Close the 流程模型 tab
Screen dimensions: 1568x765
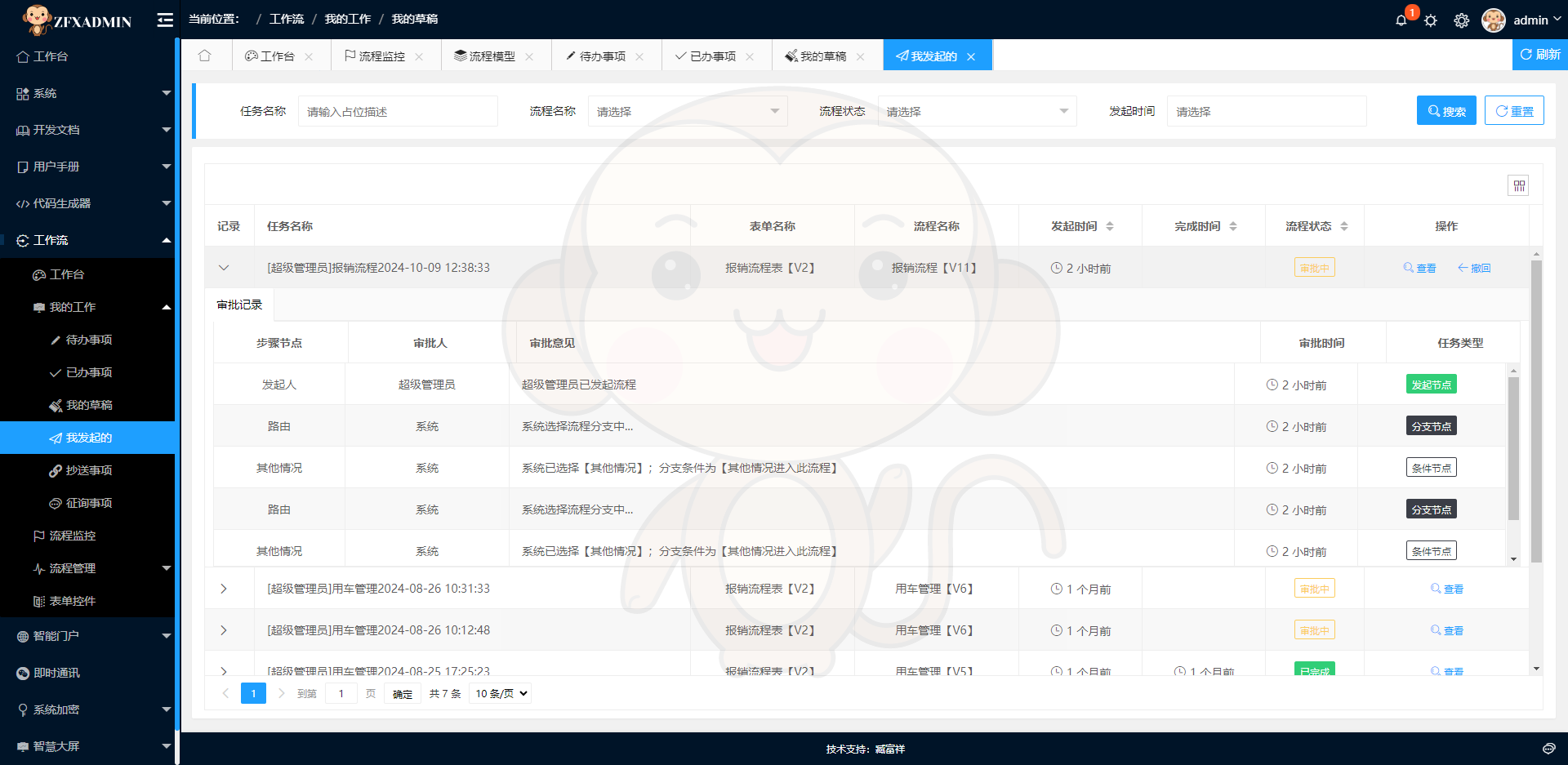coord(529,56)
